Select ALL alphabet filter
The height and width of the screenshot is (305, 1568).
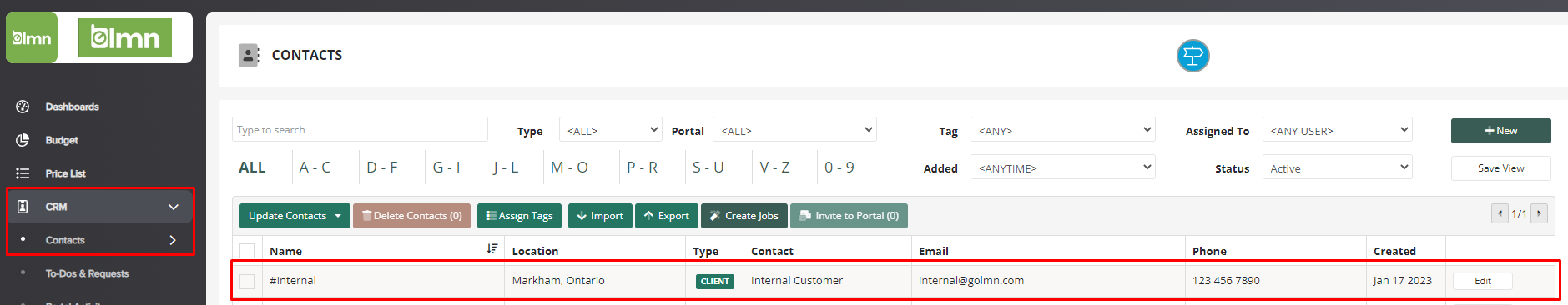tap(252, 167)
